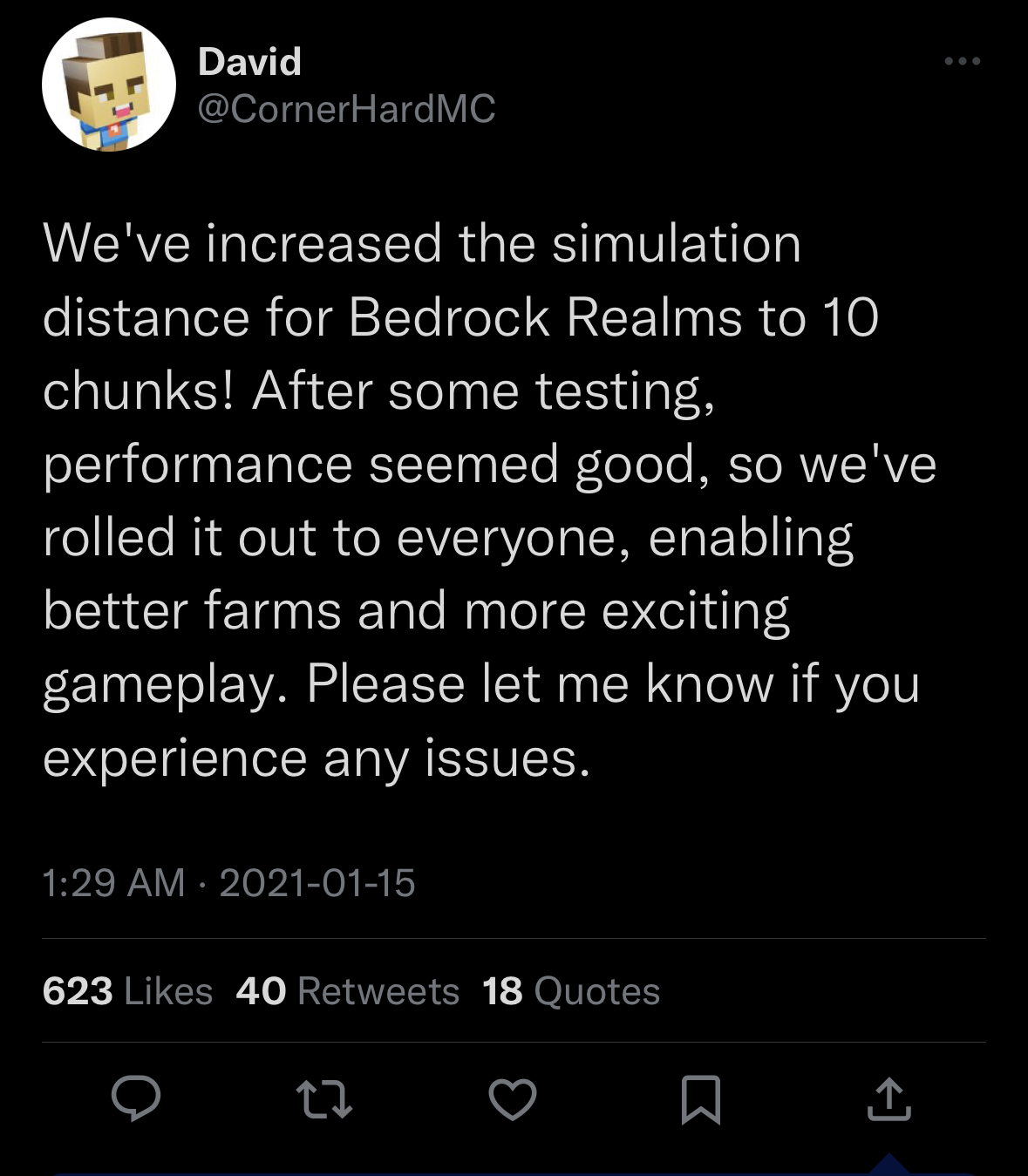The height and width of the screenshot is (1176, 1028).
Task: Click "experience any issues." in the tweet
Action: click(317, 758)
